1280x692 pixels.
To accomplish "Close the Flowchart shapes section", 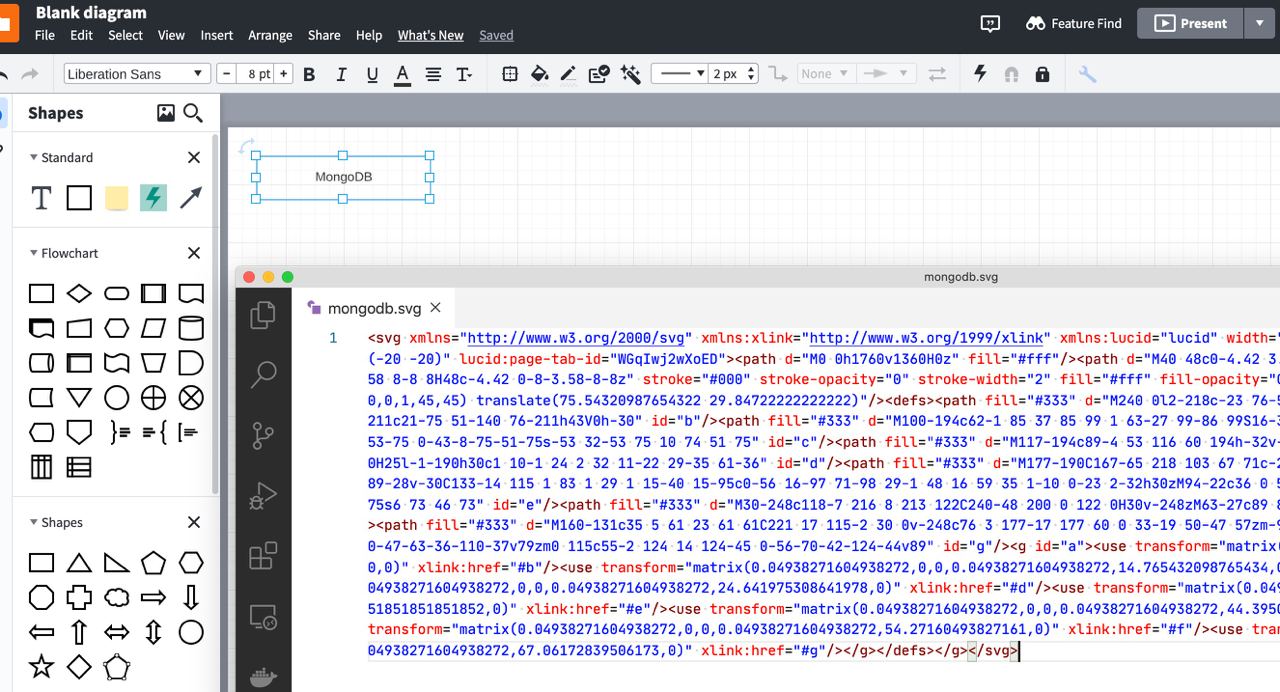I will point(194,253).
